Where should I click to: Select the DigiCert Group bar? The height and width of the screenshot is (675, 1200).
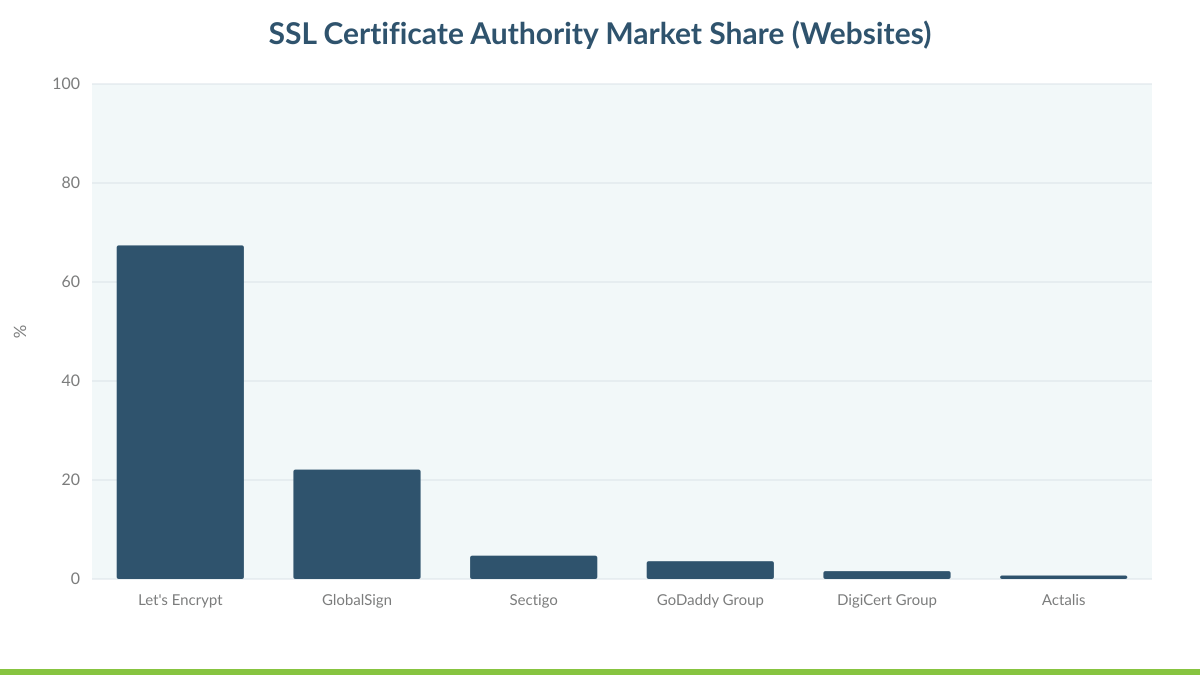[x=887, y=575]
